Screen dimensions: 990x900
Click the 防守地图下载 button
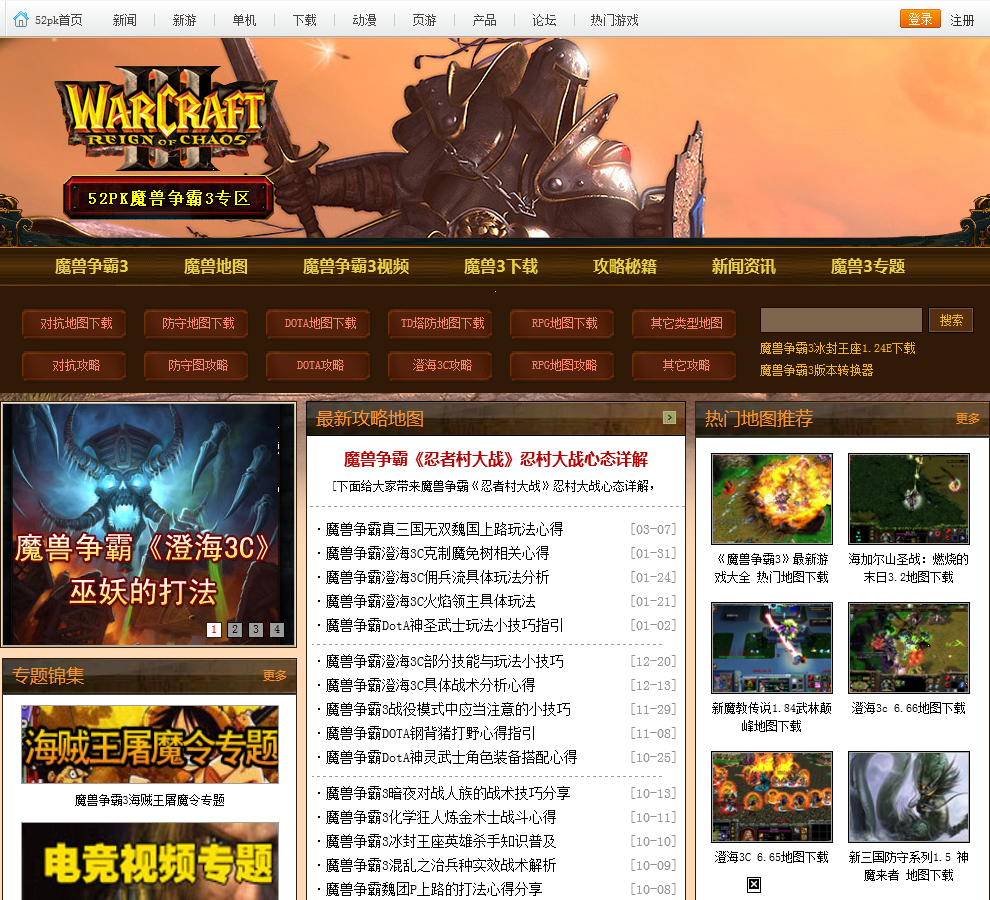pos(198,323)
